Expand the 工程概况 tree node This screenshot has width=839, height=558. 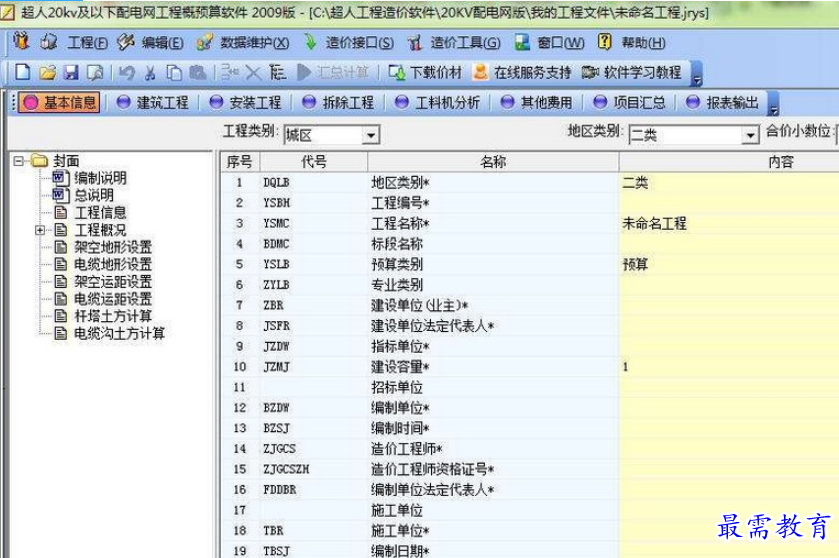[x=40, y=230]
